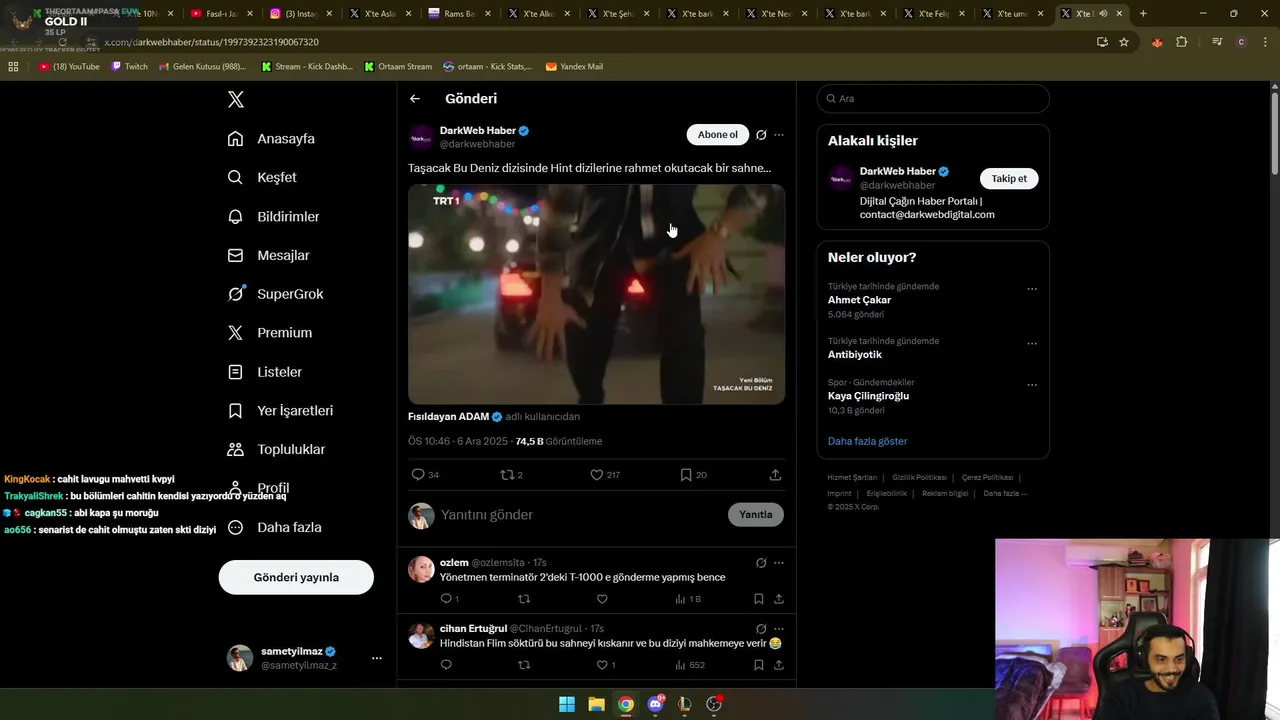Bookmark cihan Ertuğrul's comment

(759, 665)
